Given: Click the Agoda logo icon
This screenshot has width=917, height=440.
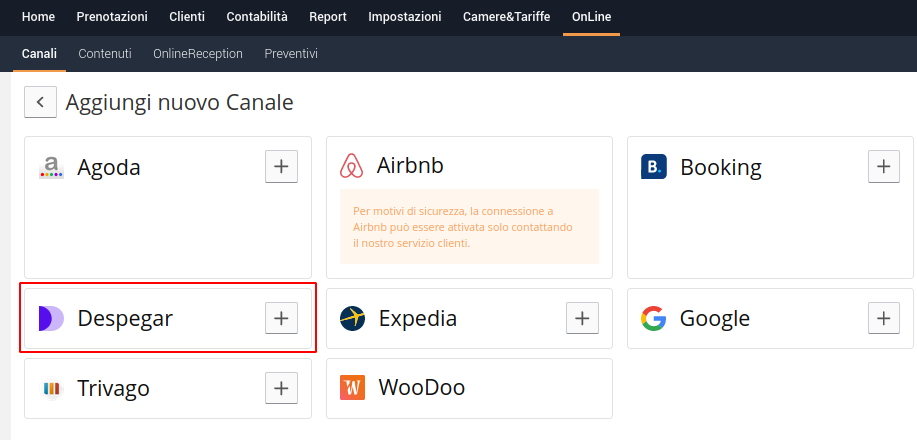Looking at the screenshot, I should click(x=51, y=167).
